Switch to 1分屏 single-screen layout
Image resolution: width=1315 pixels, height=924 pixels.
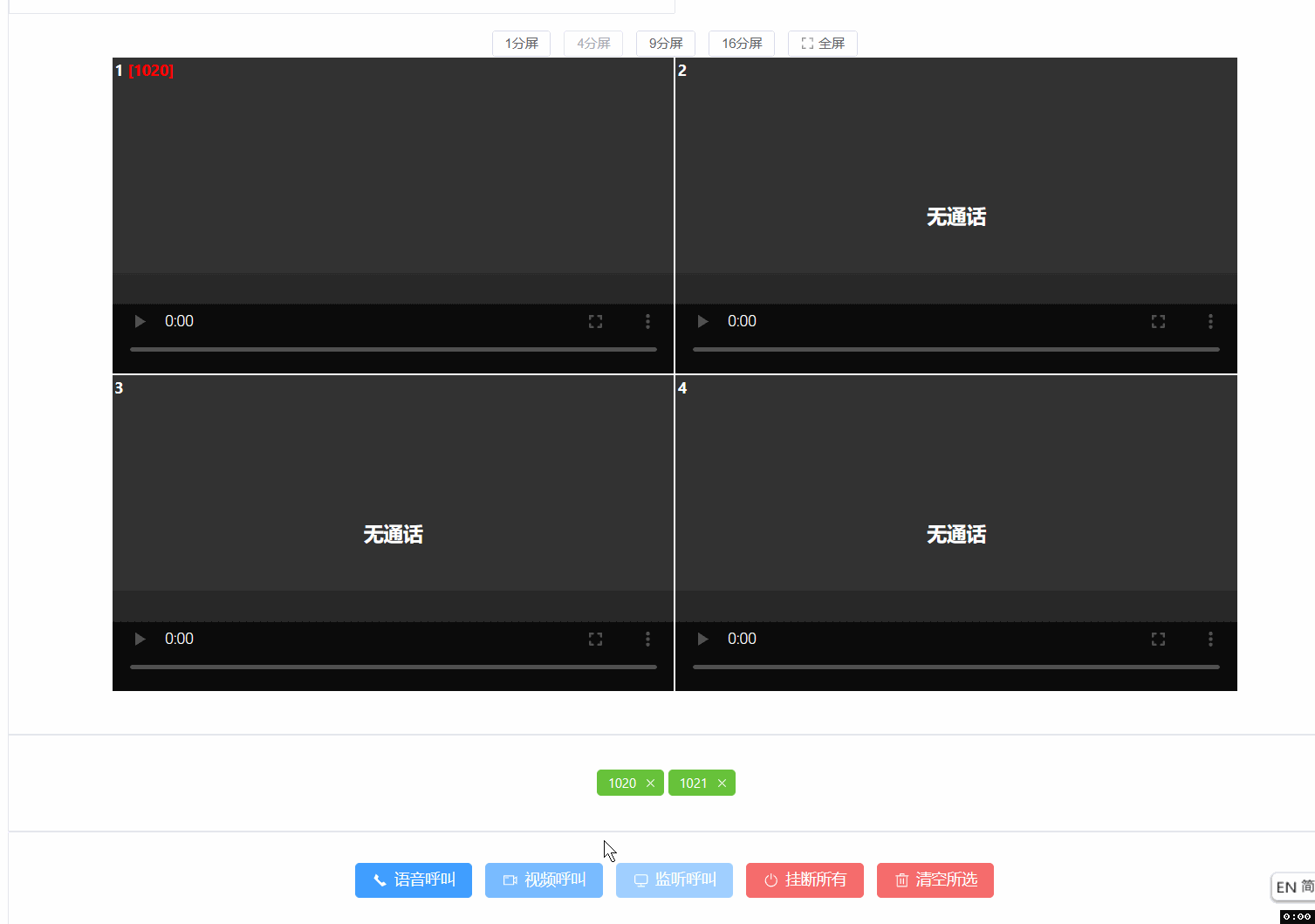[x=521, y=44]
